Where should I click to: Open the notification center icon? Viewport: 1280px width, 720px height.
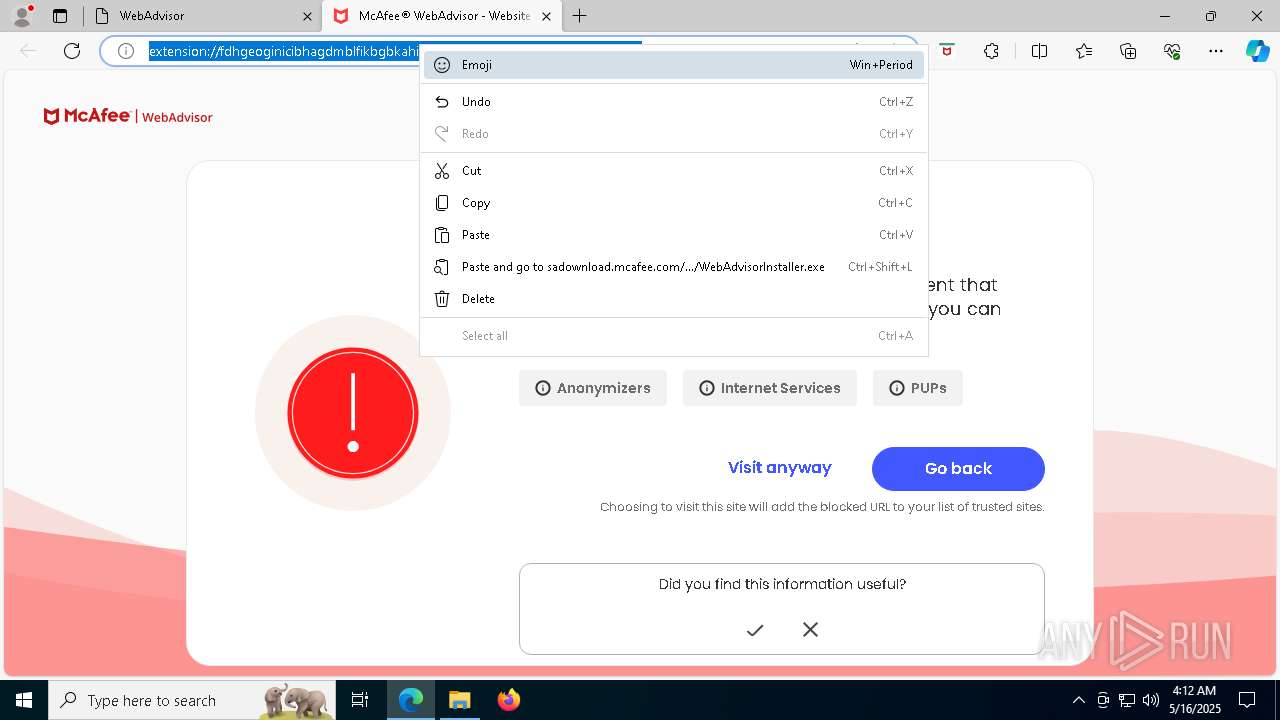(x=1247, y=700)
